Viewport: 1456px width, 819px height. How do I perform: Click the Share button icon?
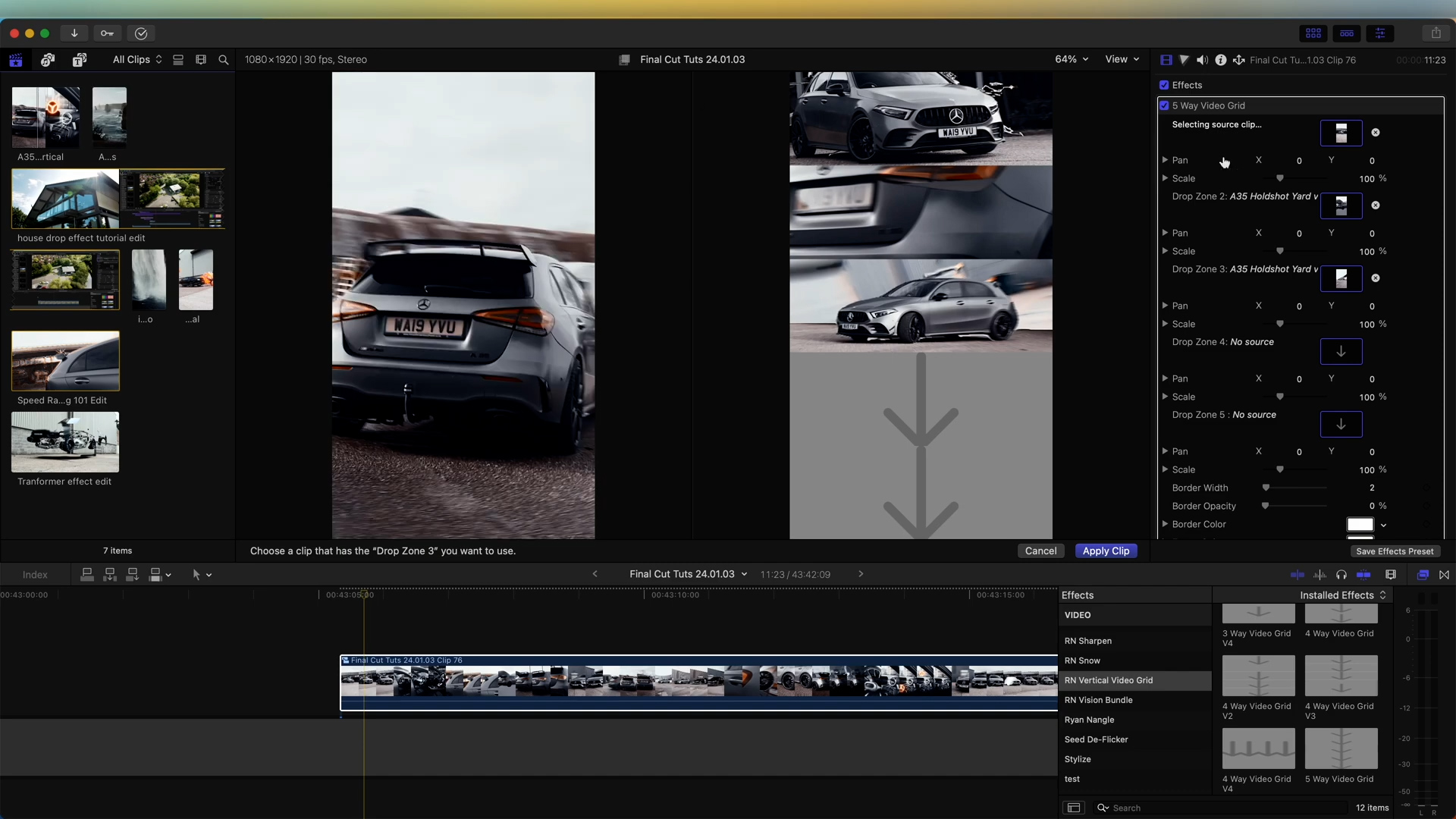1436,33
